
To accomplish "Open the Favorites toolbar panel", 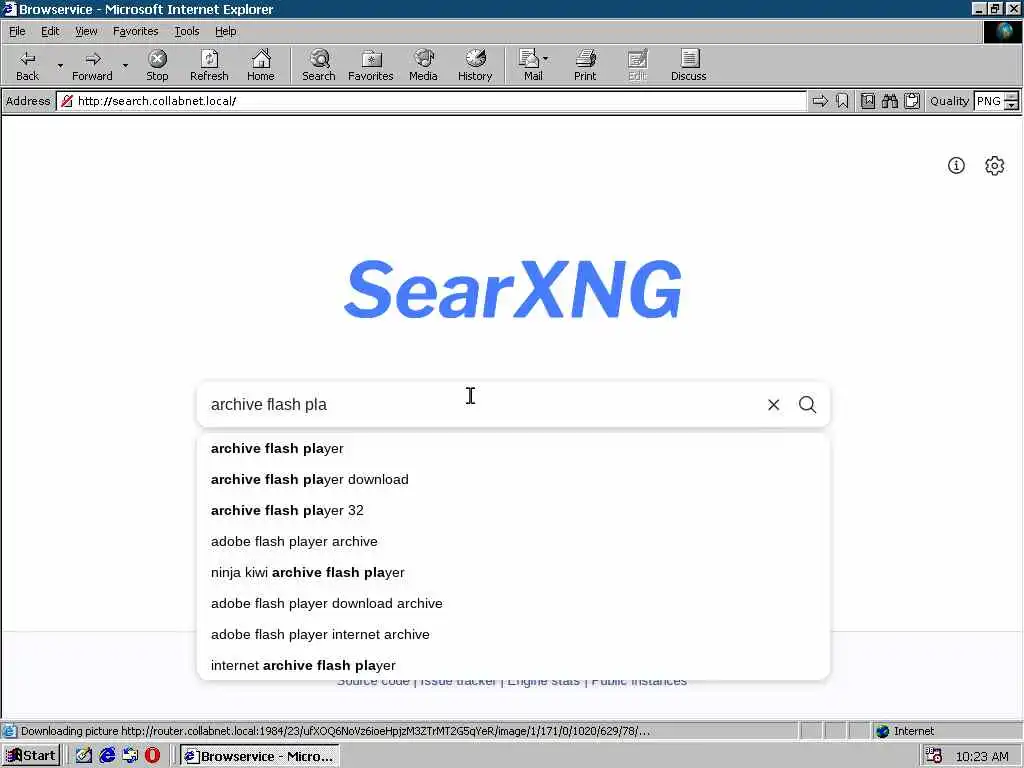I will click(370, 65).
